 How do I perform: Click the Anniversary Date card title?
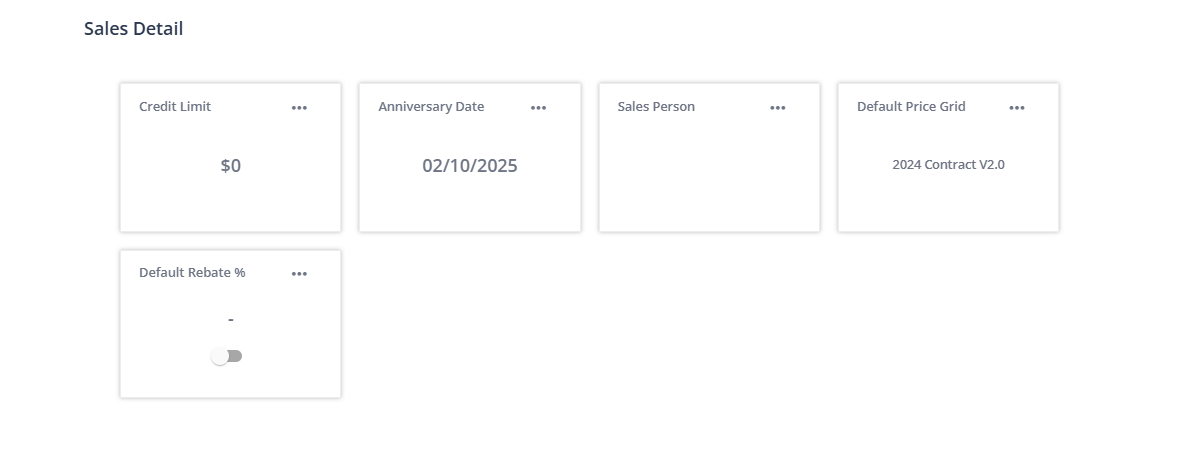click(431, 107)
